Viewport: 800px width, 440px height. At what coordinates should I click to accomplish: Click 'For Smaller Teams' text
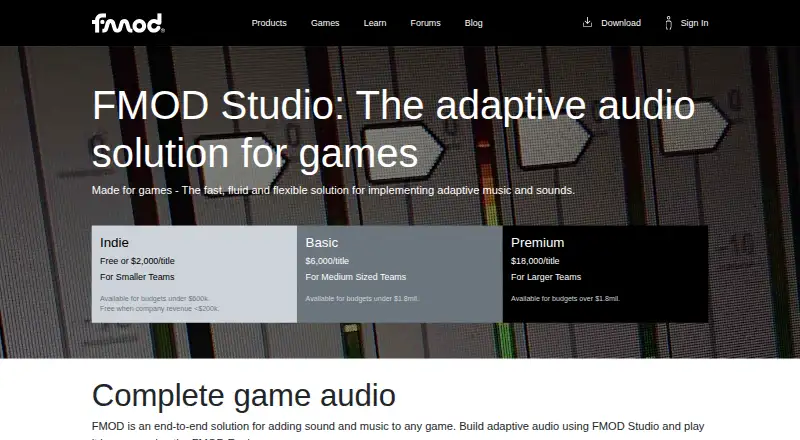click(x=137, y=277)
